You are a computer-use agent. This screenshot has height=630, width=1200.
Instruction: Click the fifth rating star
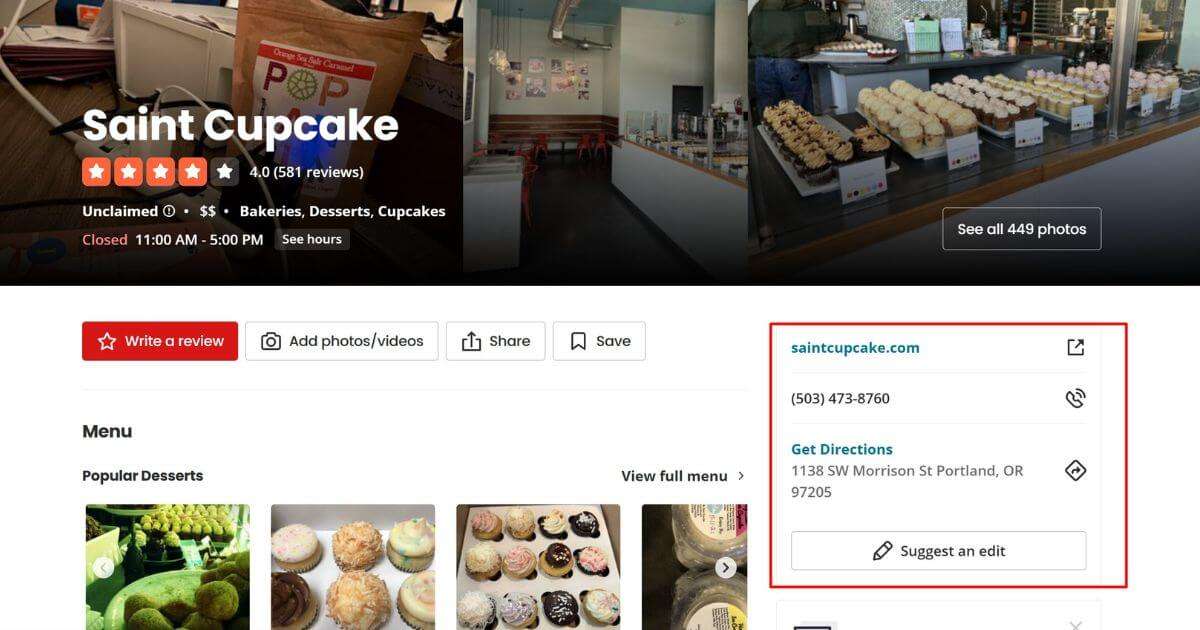pos(225,172)
